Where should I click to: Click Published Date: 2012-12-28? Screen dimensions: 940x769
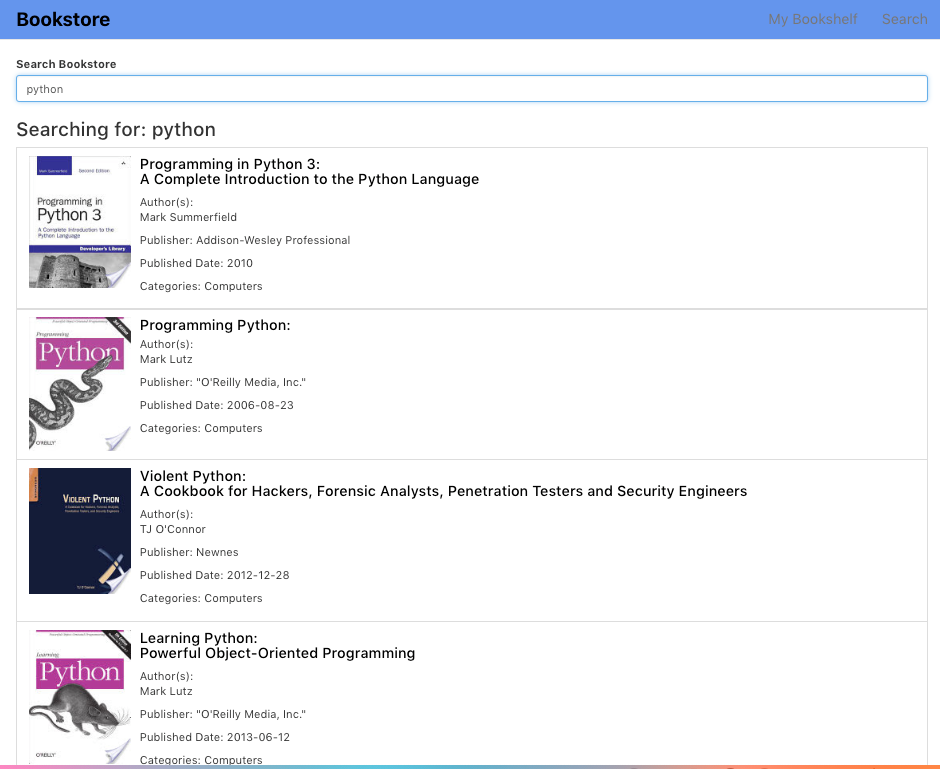tap(215, 575)
